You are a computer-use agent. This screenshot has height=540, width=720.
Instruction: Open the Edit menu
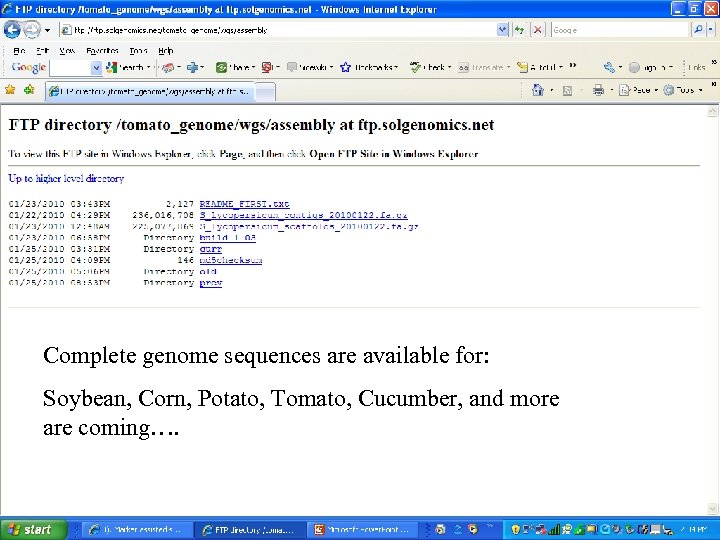coord(42,51)
